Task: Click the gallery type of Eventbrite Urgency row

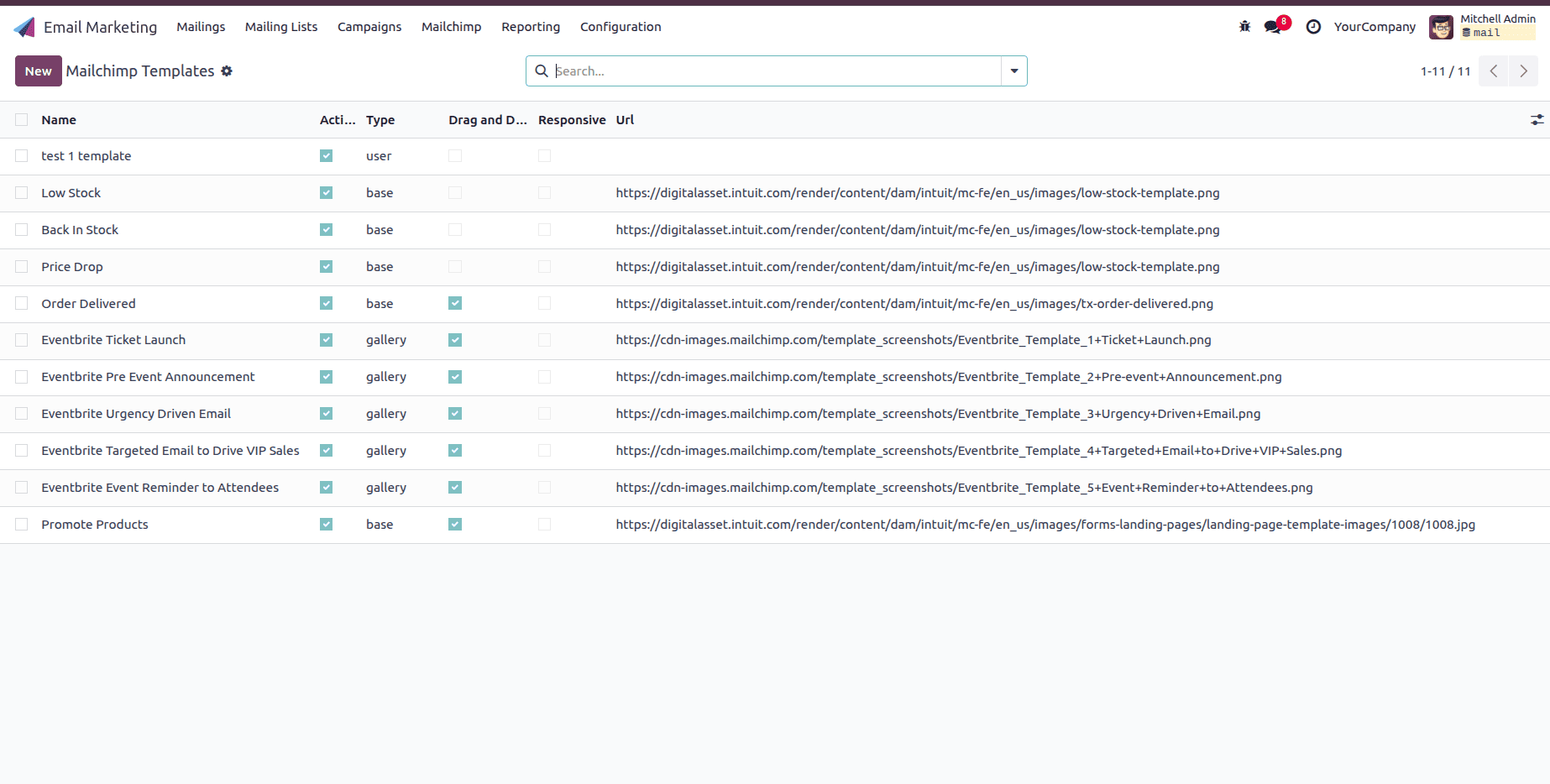Action: [386, 414]
